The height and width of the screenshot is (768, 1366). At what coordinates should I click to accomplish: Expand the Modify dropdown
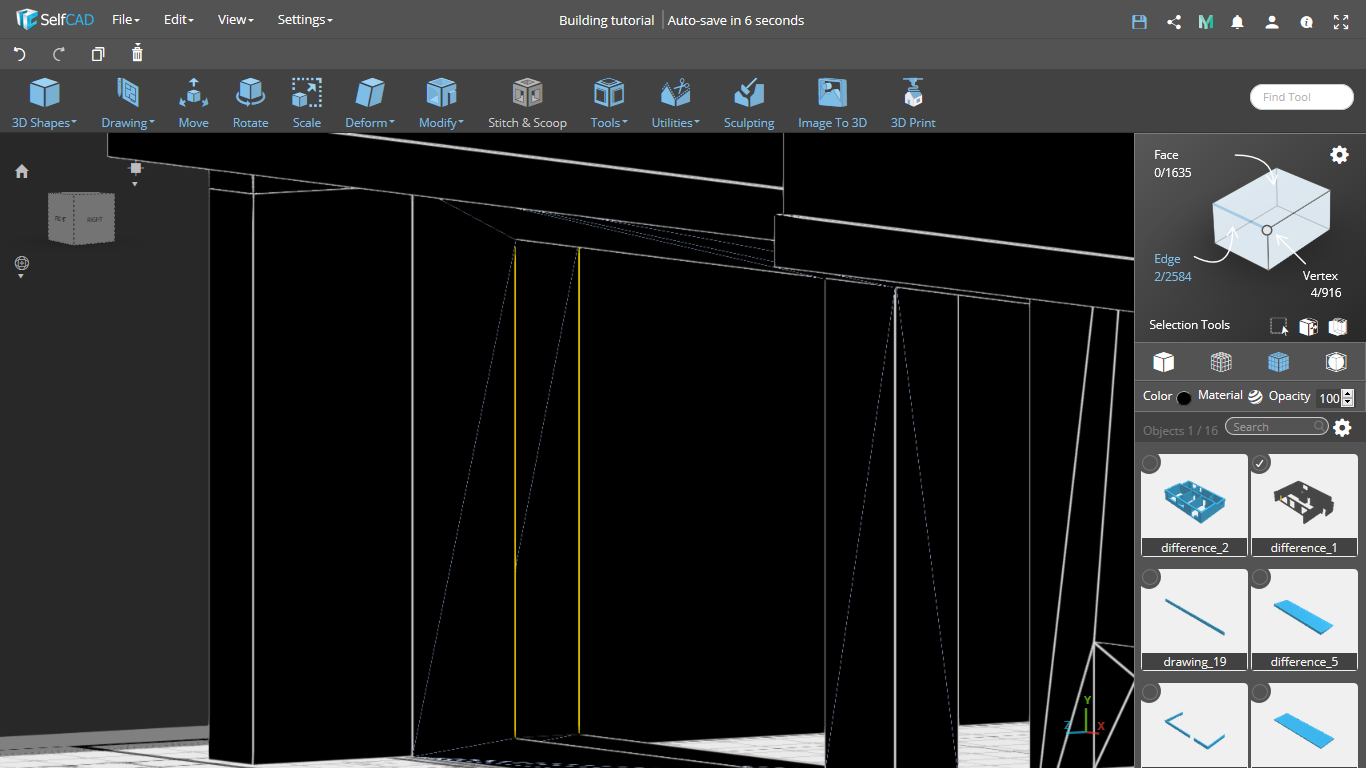(x=441, y=104)
